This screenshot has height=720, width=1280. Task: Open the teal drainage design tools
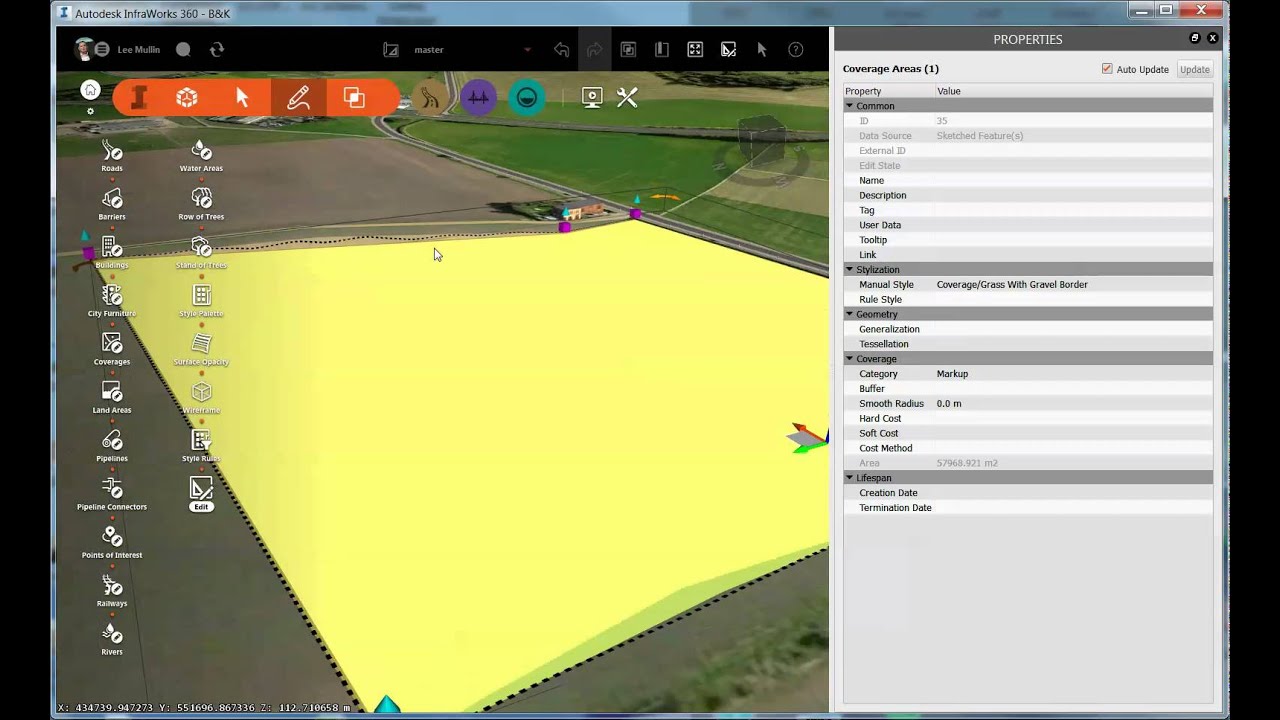tap(527, 97)
